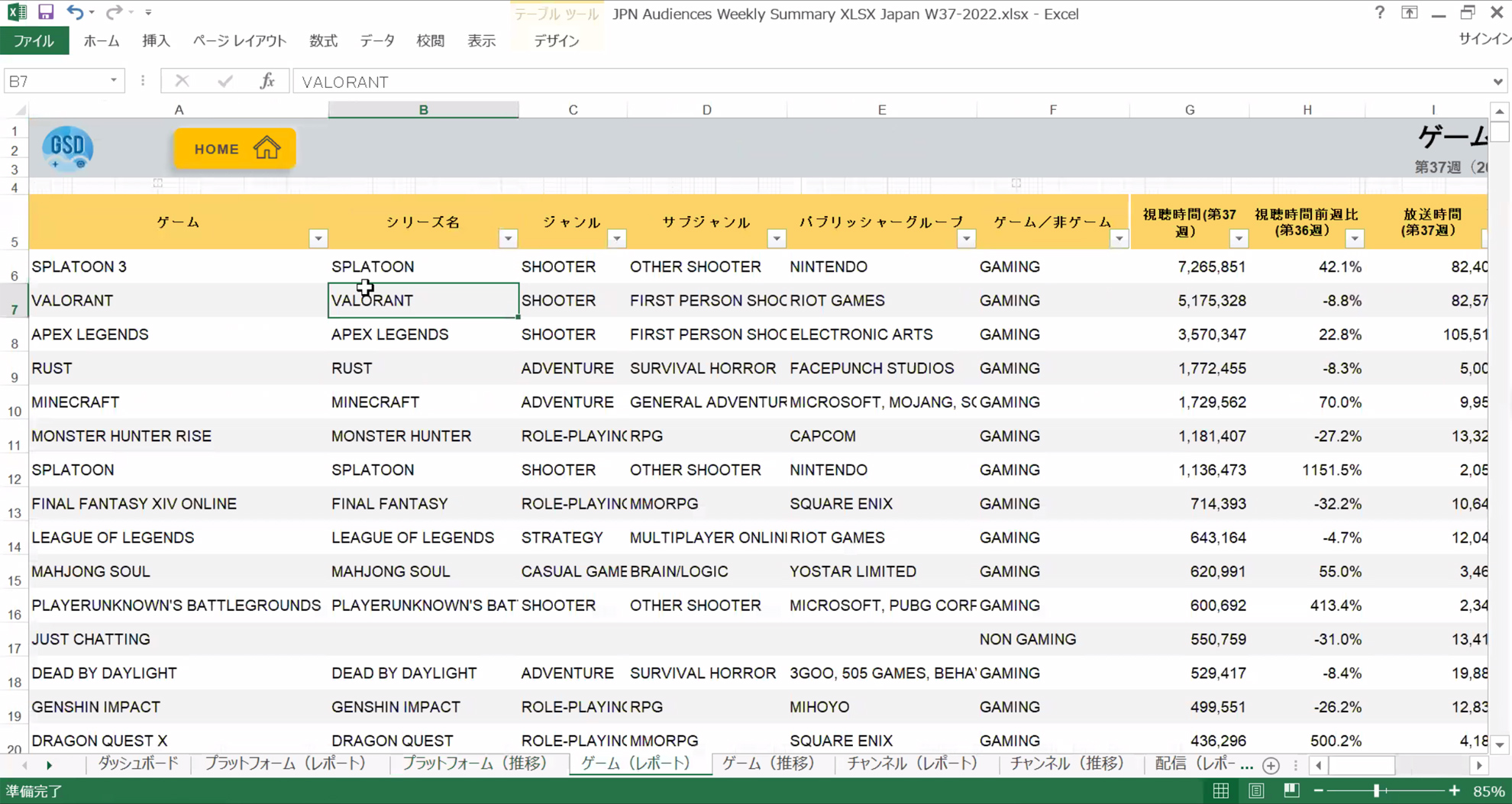Image resolution: width=1512 pixels, height=804 pixels.
Task: Expand the ジャンル filter dropdown
Action: (x=616, y=239)
